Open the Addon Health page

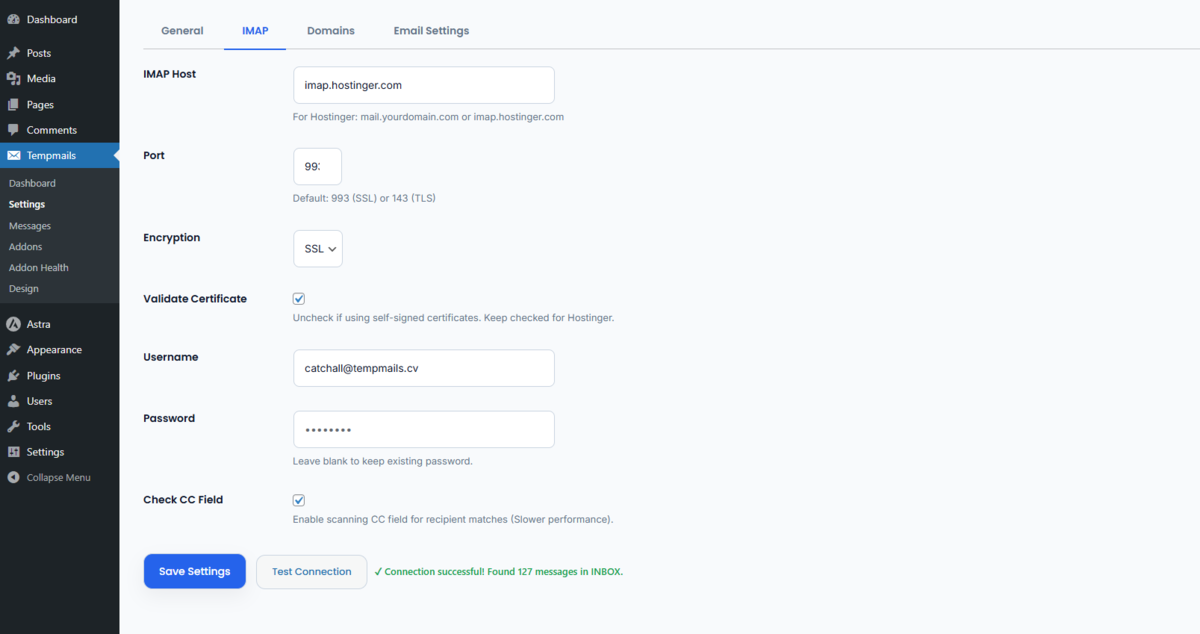point(38,267)
